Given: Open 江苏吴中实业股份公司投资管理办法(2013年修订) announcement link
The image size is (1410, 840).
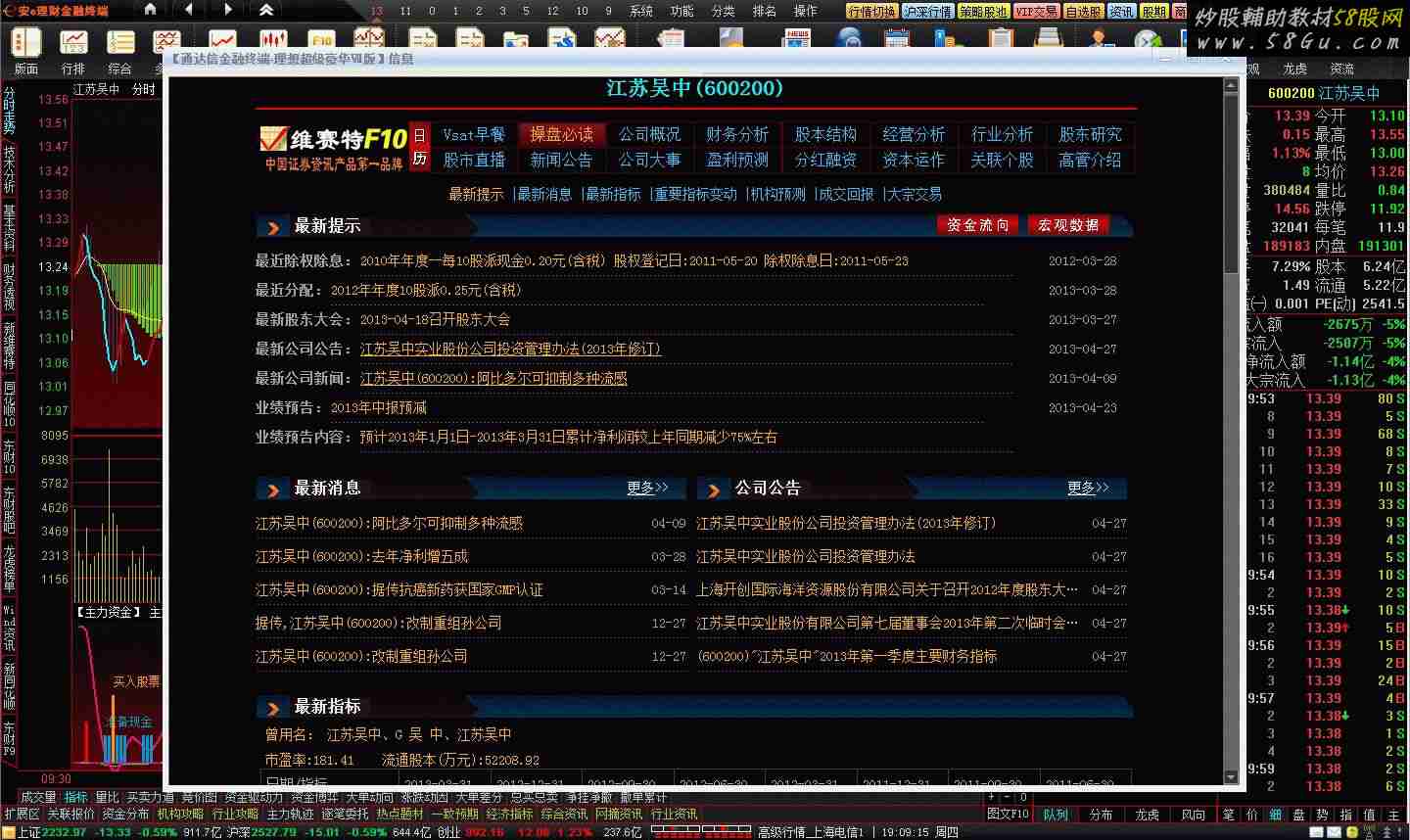Looking at the screenshot, I should pyautogui.click(x=510, y=349).
